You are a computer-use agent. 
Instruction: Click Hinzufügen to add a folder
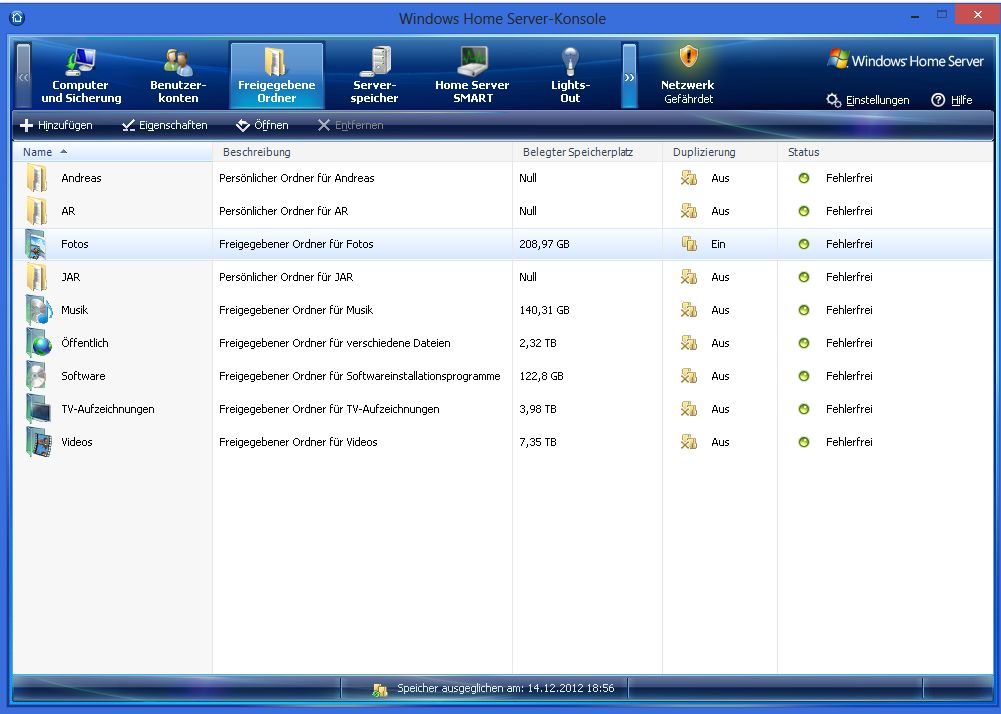(56, 125)
